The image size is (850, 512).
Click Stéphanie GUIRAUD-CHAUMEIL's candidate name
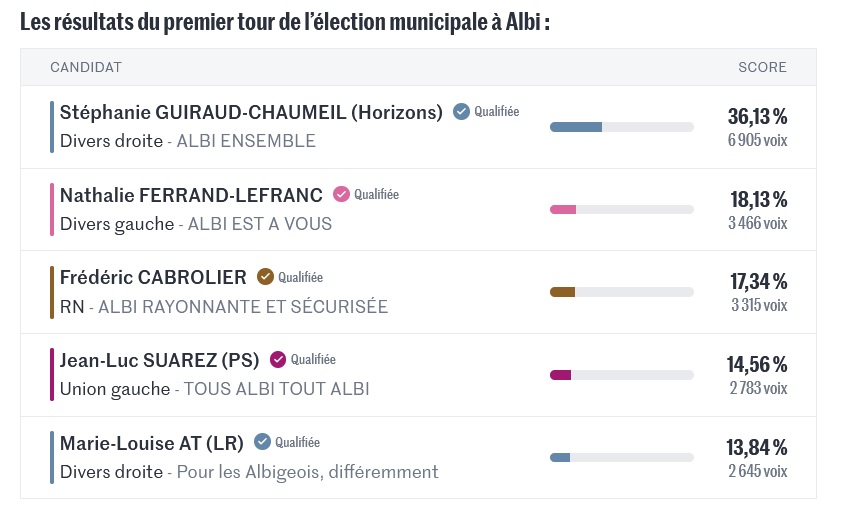[x=251, y=113]
